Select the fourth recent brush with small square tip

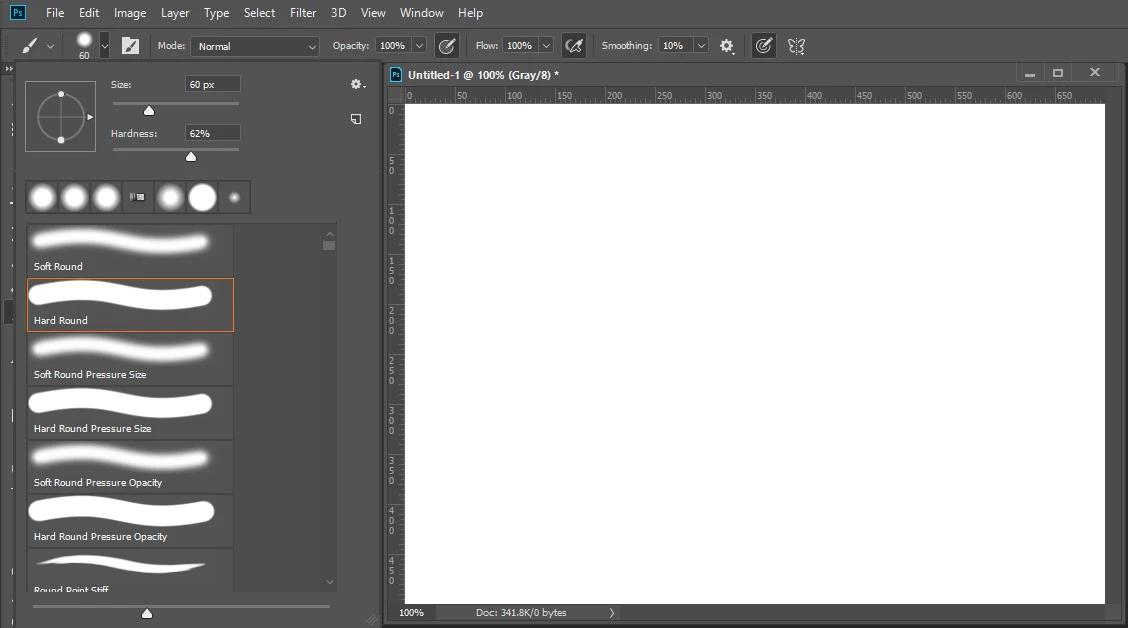click(x=137, y=197)
